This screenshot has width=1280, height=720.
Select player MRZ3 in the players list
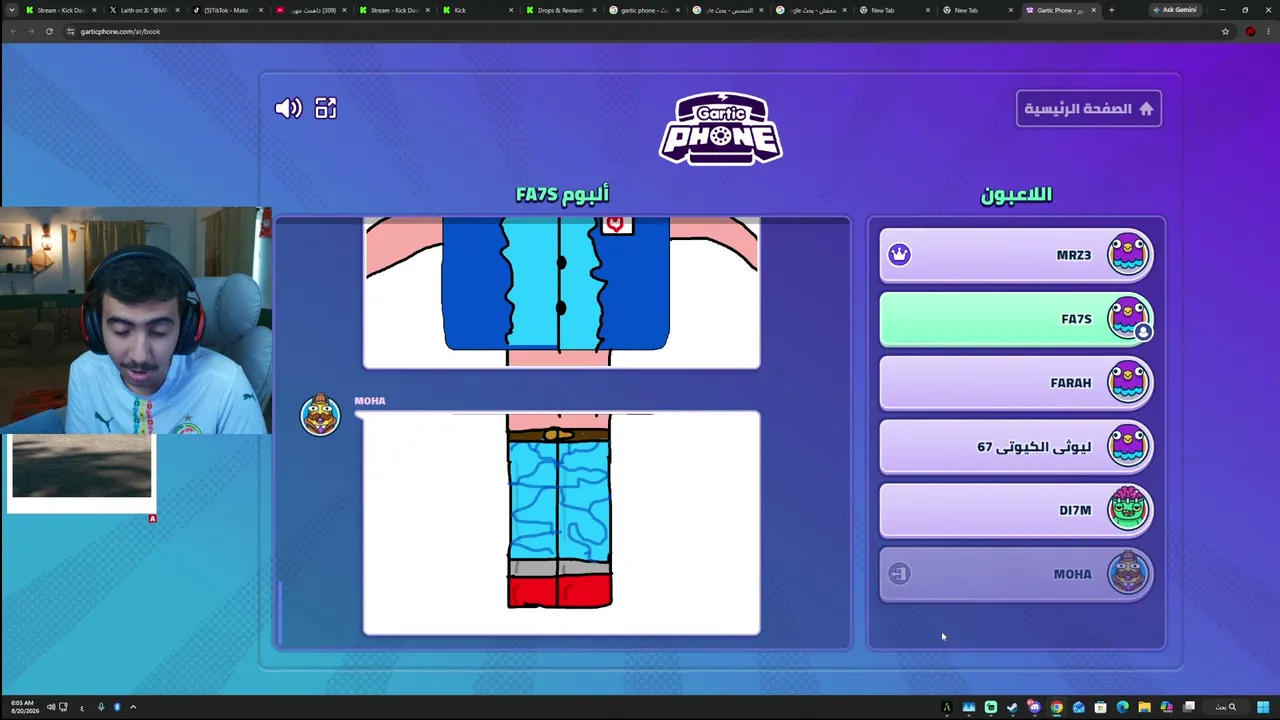1016,255
